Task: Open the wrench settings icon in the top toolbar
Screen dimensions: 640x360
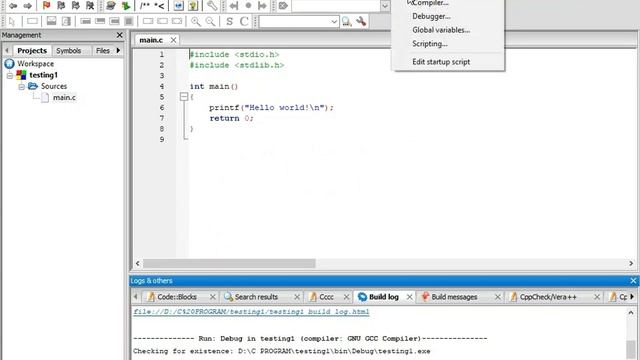Action: coord(212,5)
